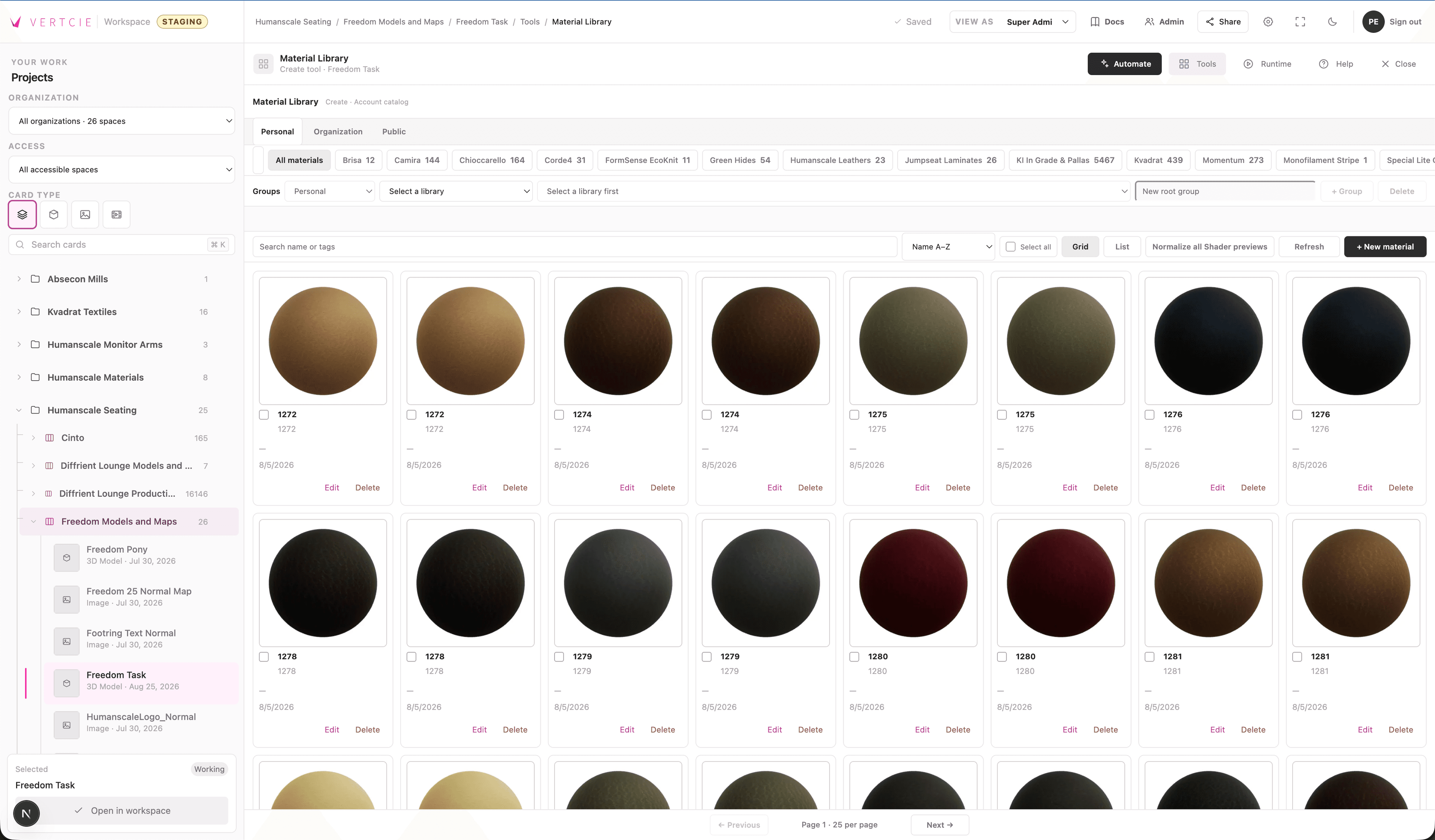Click the Kvadrat Textiles folder icon
Screen dimensions: 1435x840
coord(35,312)
